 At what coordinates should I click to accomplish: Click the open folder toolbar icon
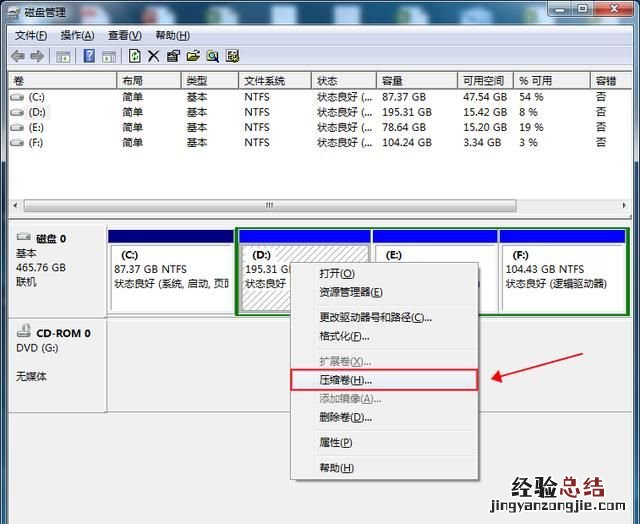point(193,56)
